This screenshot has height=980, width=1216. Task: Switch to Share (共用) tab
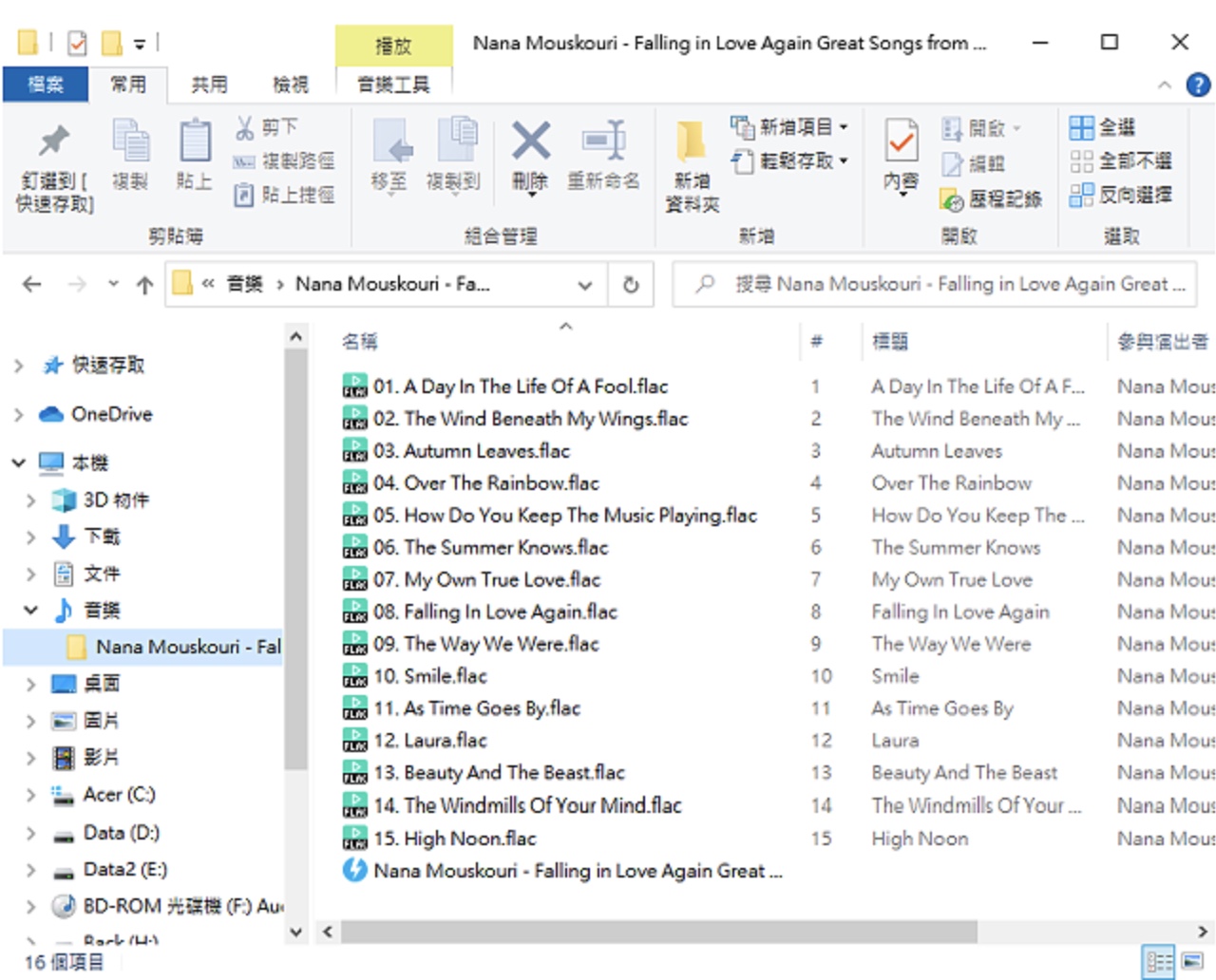pos(209,85)
